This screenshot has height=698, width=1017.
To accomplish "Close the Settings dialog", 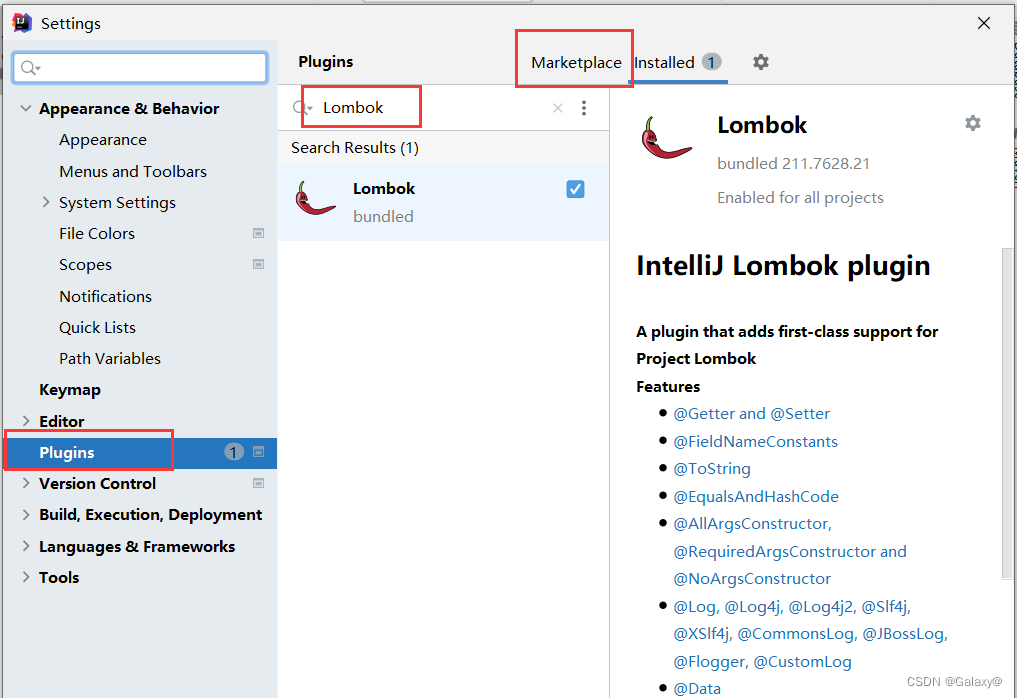I will [983, 23].
